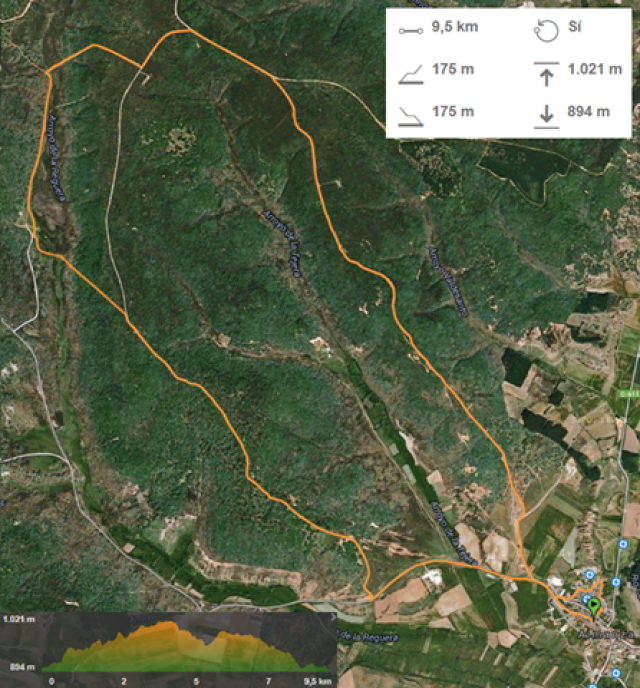
Task: Click the orange peak of the elevation profile
Action: pyautogui.click(x=169, y=624)
